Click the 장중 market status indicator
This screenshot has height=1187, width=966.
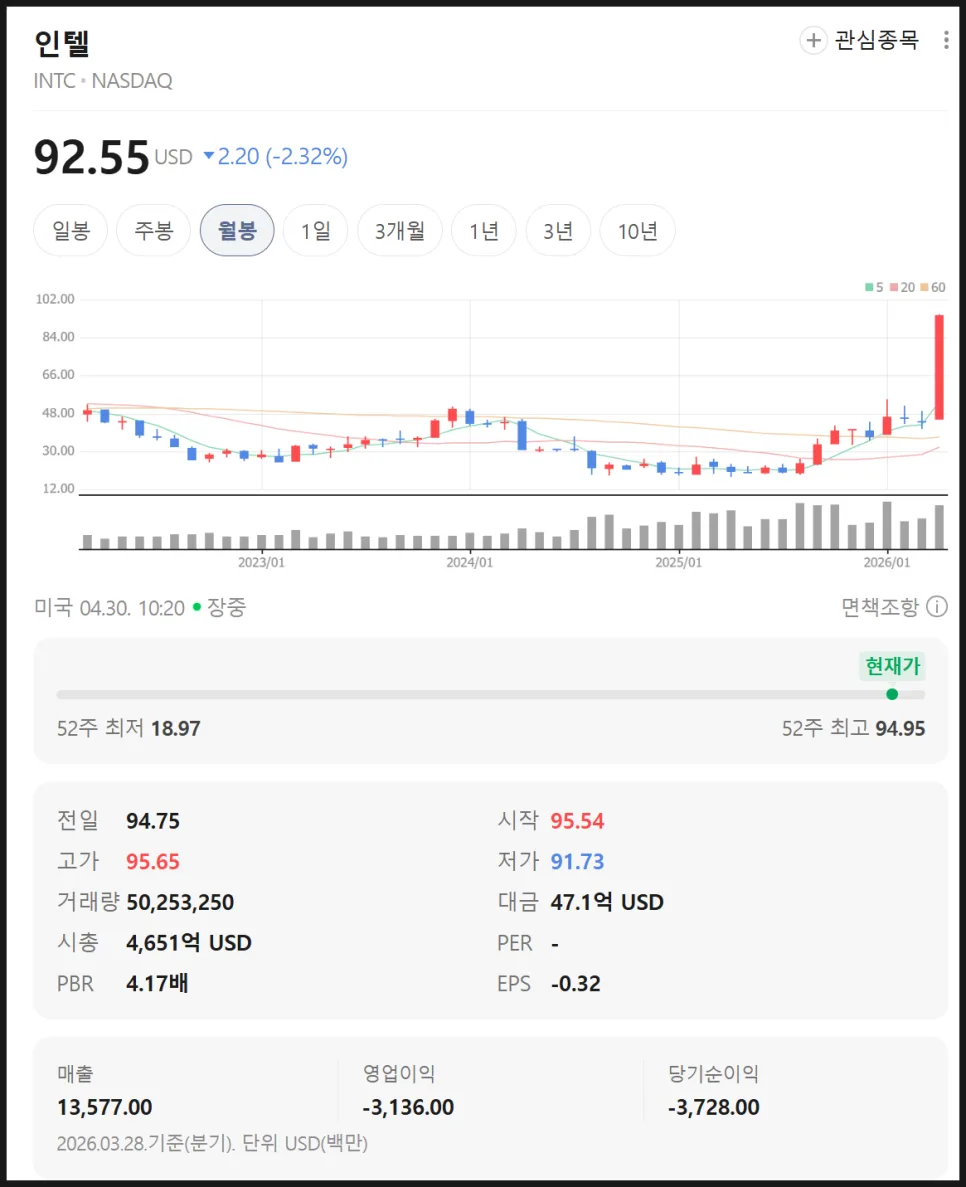[x=220, y=607]
